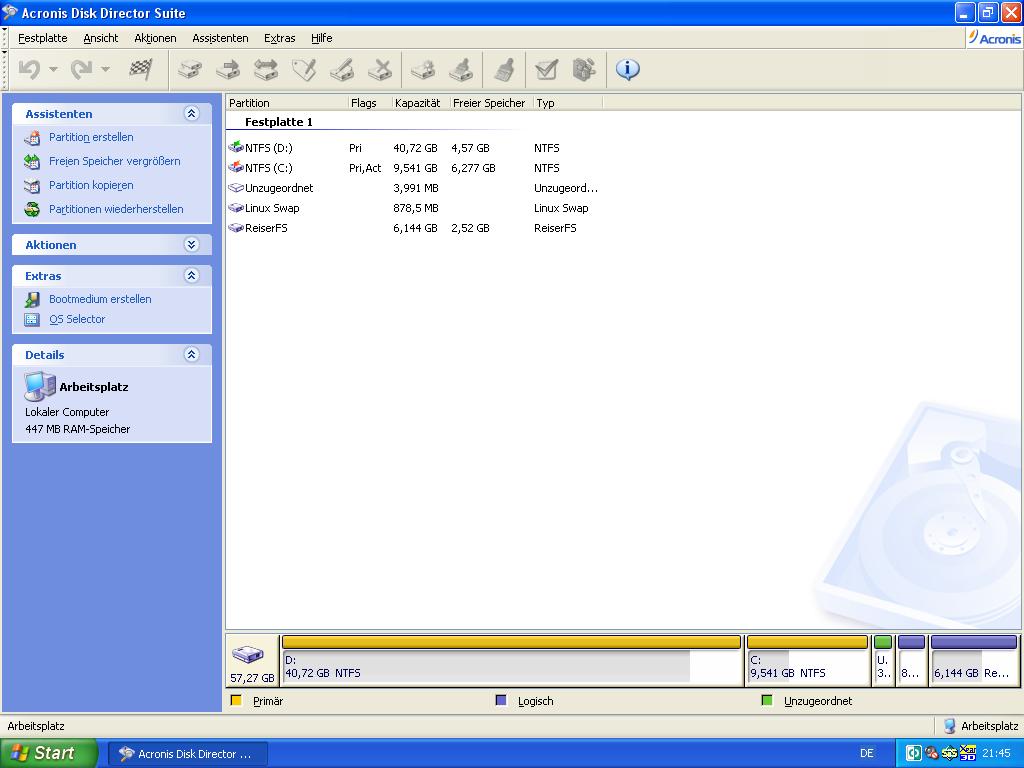Image resolution: width=1024 pixels, height=768 pixels.
Task: Click the Acronis logo in the menu bar
Action: 994,38
